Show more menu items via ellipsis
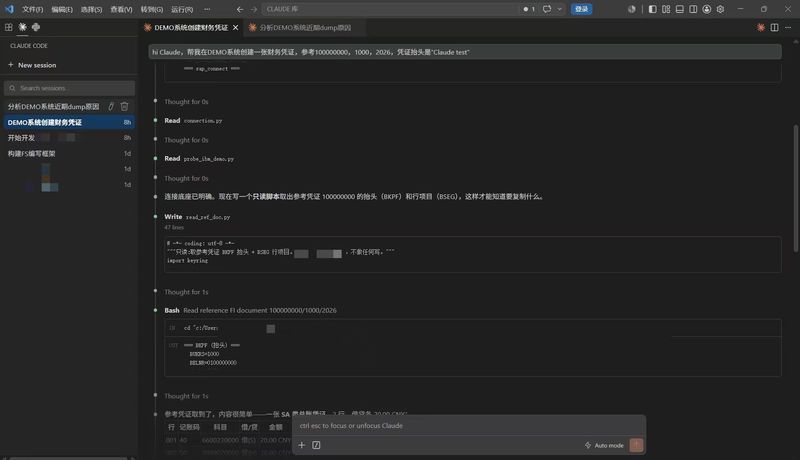This screenshot has width=800, height=460. (207, 9)
